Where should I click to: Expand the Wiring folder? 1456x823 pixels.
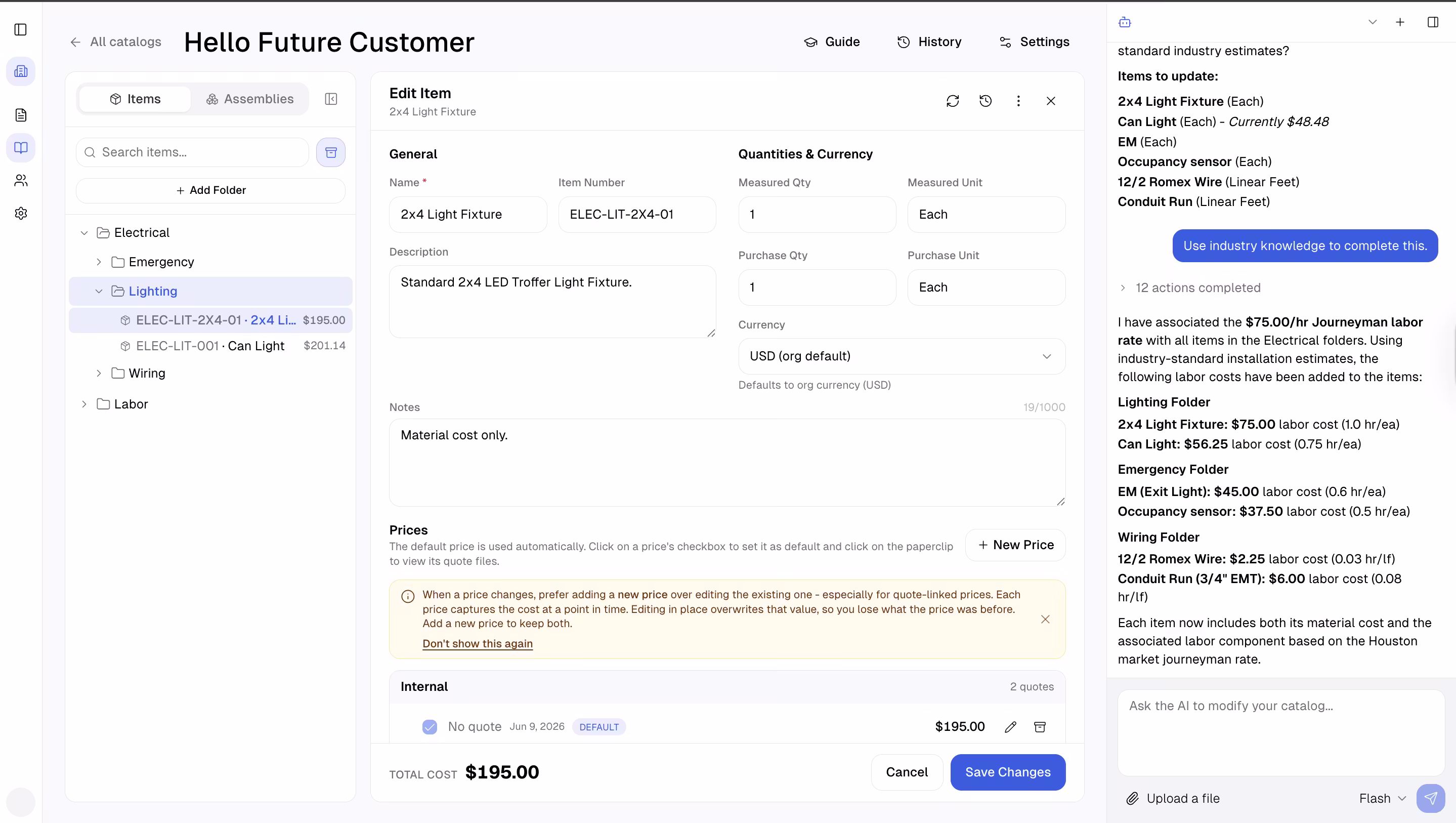tap(99, 374)
